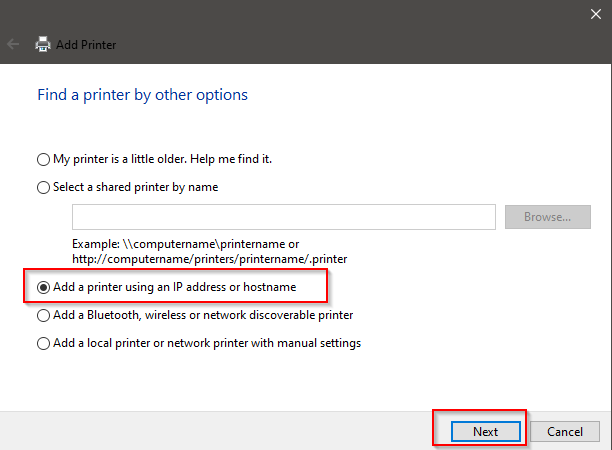Click the http://computername/printers example line

209,258
